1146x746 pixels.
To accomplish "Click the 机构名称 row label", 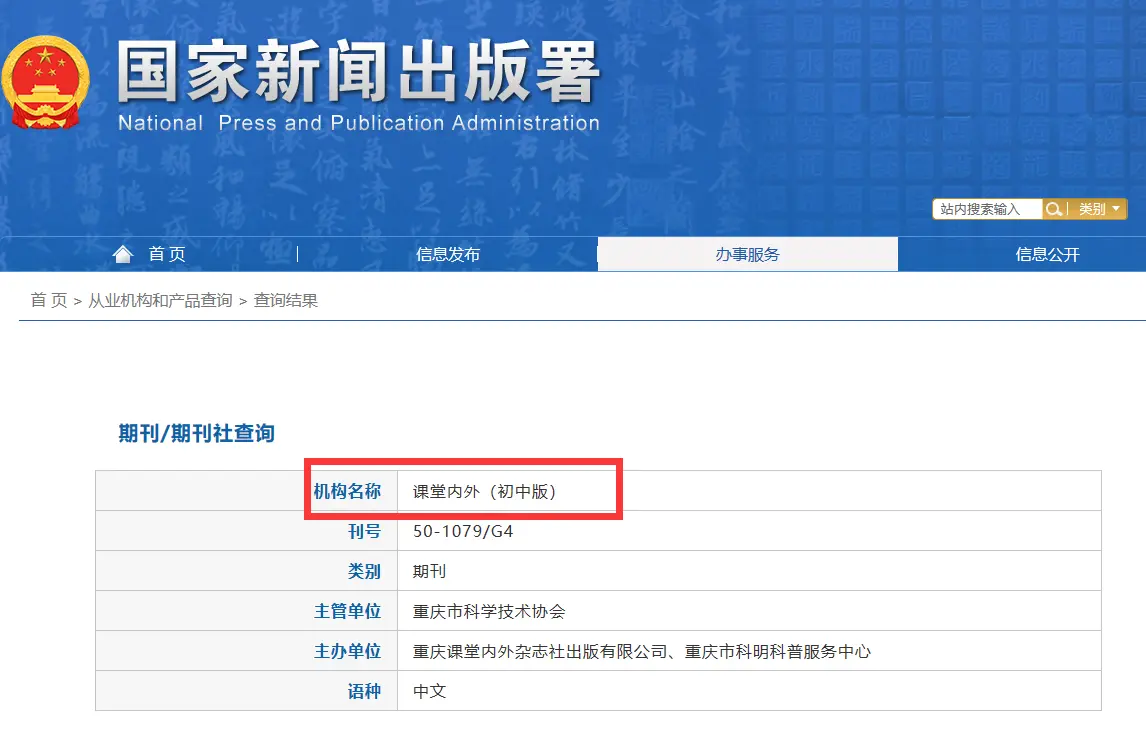I will coord(347,491).
